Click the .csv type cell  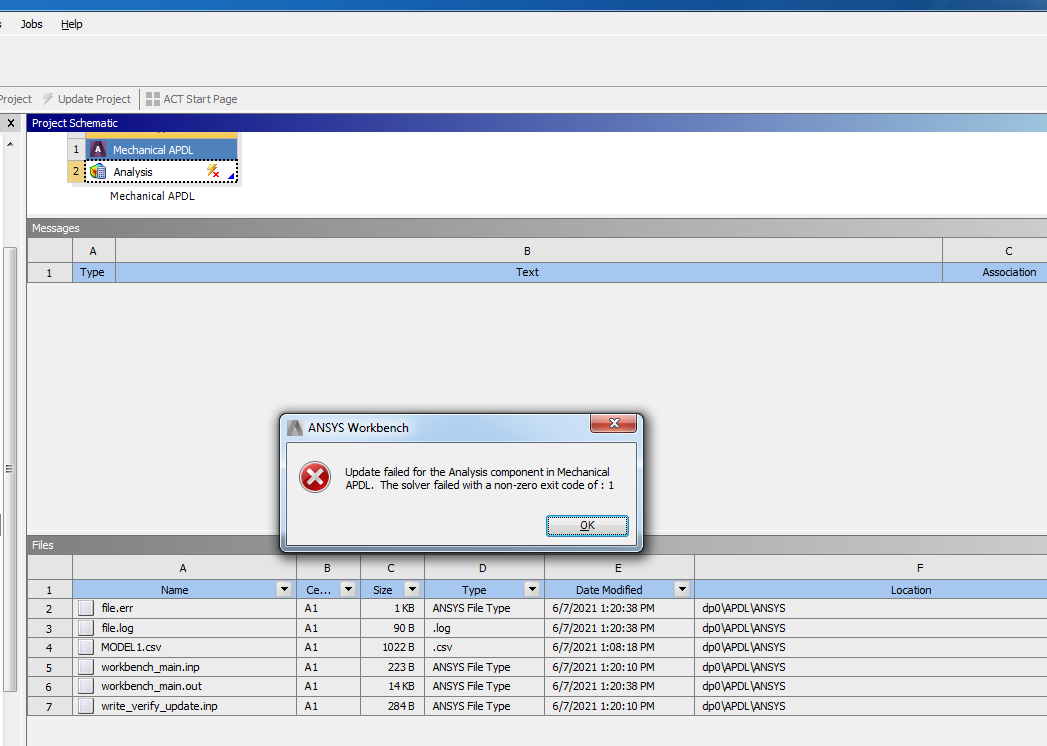[485, 647]
